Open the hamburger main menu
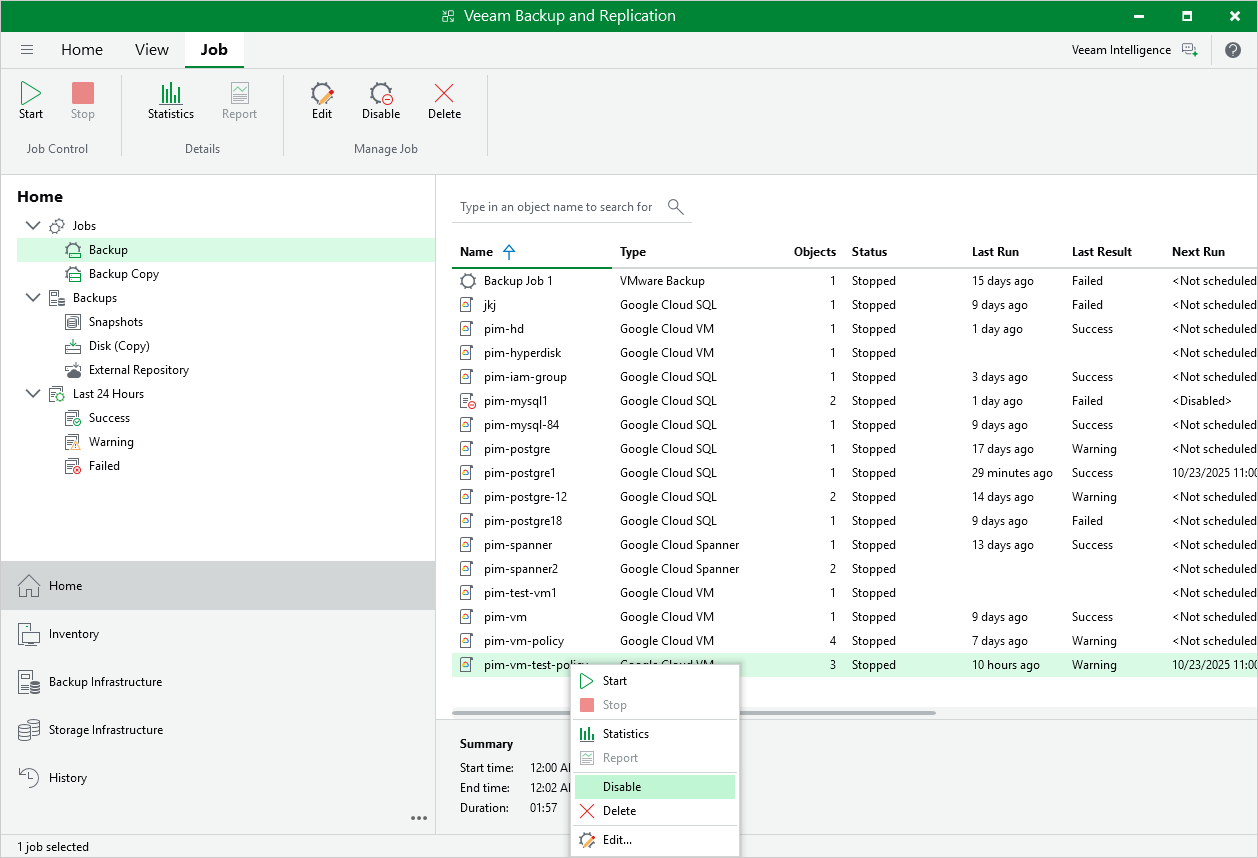Screen dimensions: 1258x858 click(27, 50)
